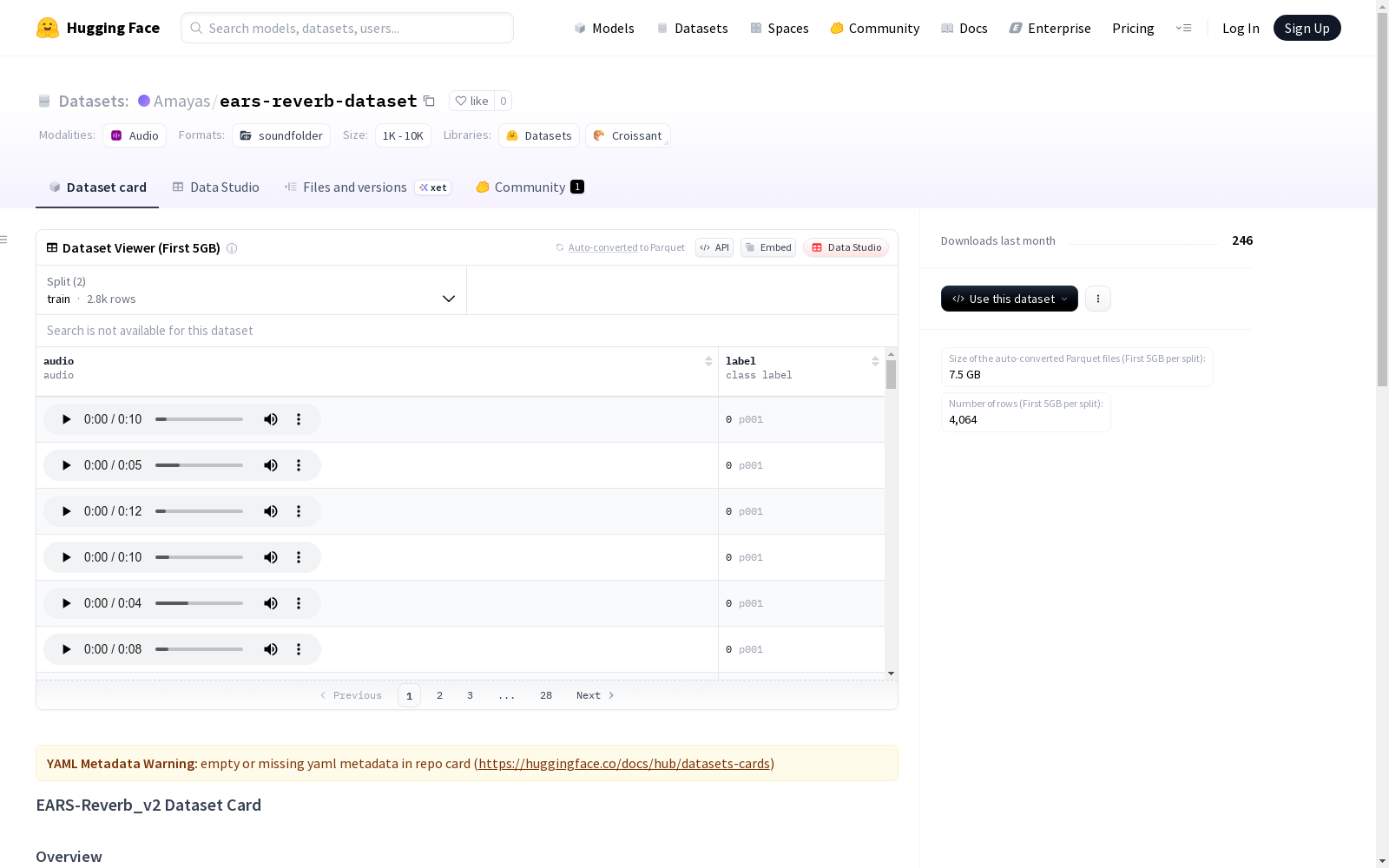
Task: Expand the extra navigation menu icon
Action: (x=1183, y=28)
